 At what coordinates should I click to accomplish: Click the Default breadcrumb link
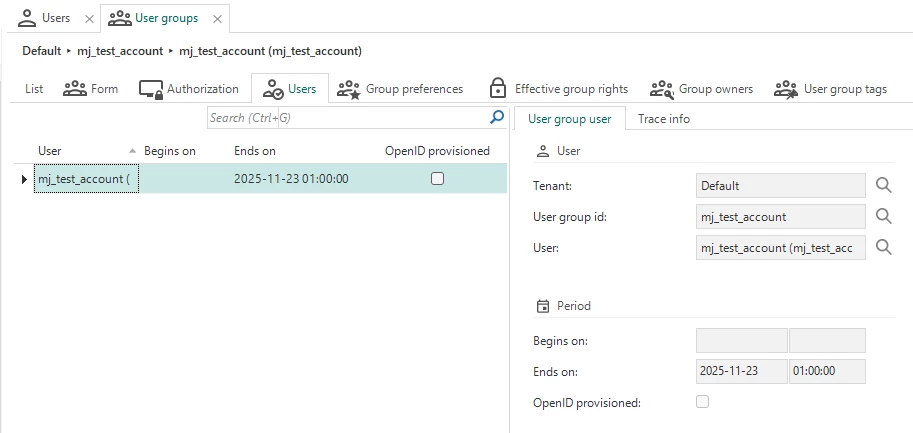42,50
